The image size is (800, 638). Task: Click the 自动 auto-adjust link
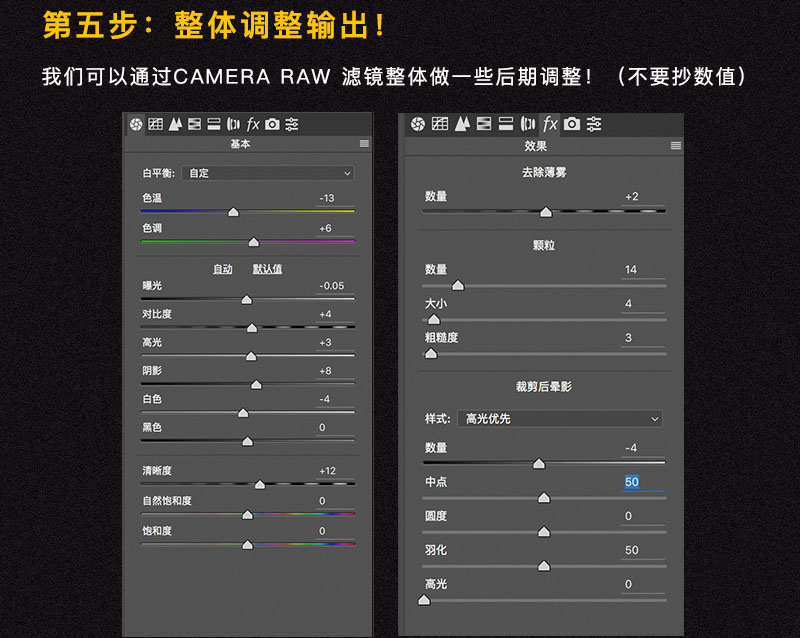click(x=222, y=269)
